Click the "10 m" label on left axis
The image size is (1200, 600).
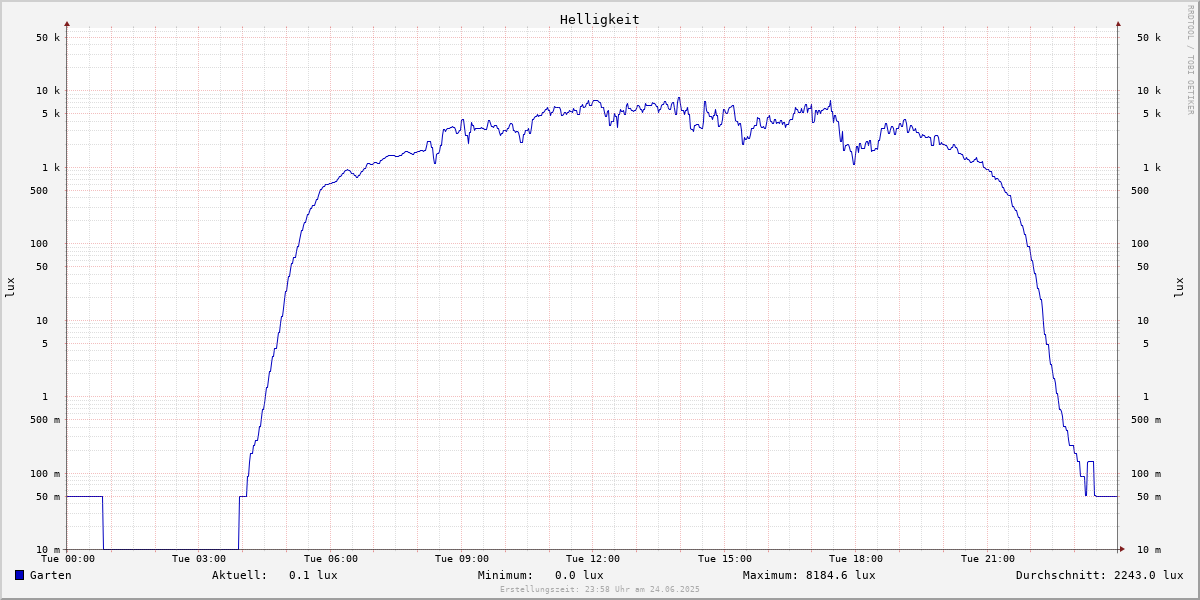tap(48, 550)
